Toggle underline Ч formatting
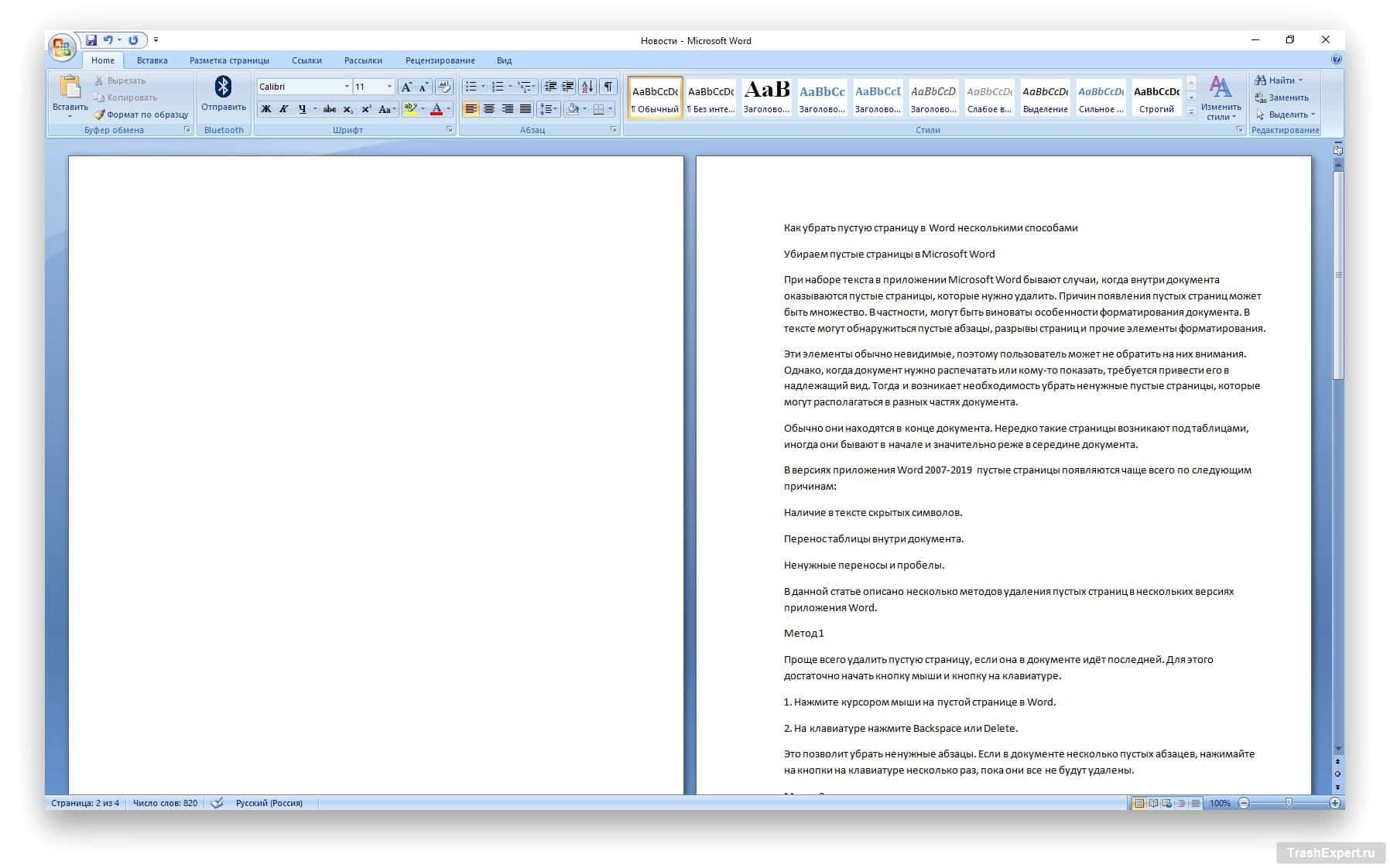This screenshot has width=1390, height=868. (302, 109)
